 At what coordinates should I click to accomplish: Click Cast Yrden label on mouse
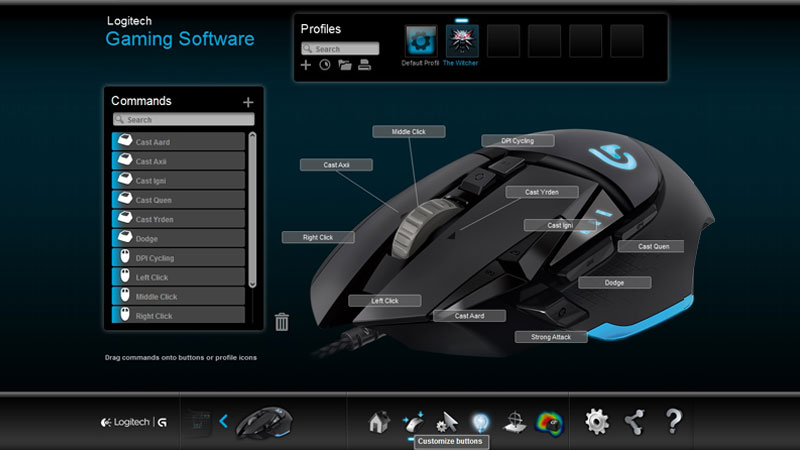(542, 192)
